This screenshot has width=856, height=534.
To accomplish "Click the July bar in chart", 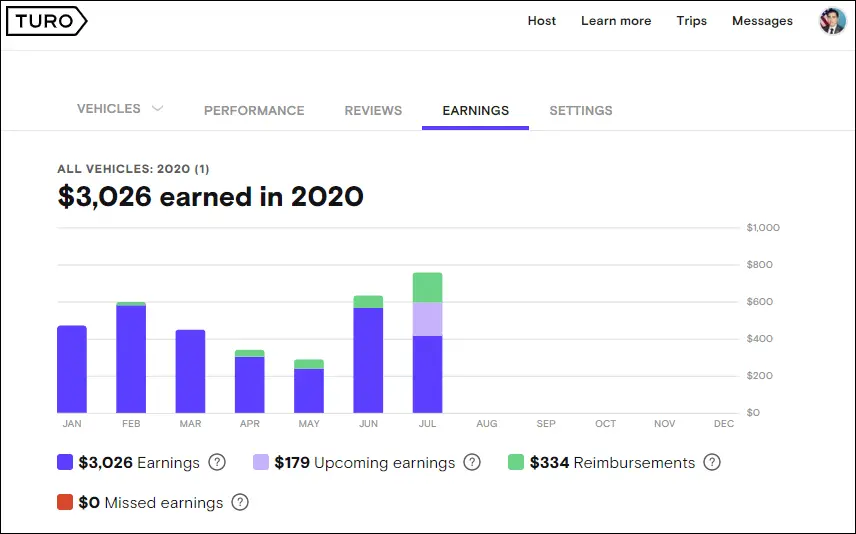I will (427, 343).
